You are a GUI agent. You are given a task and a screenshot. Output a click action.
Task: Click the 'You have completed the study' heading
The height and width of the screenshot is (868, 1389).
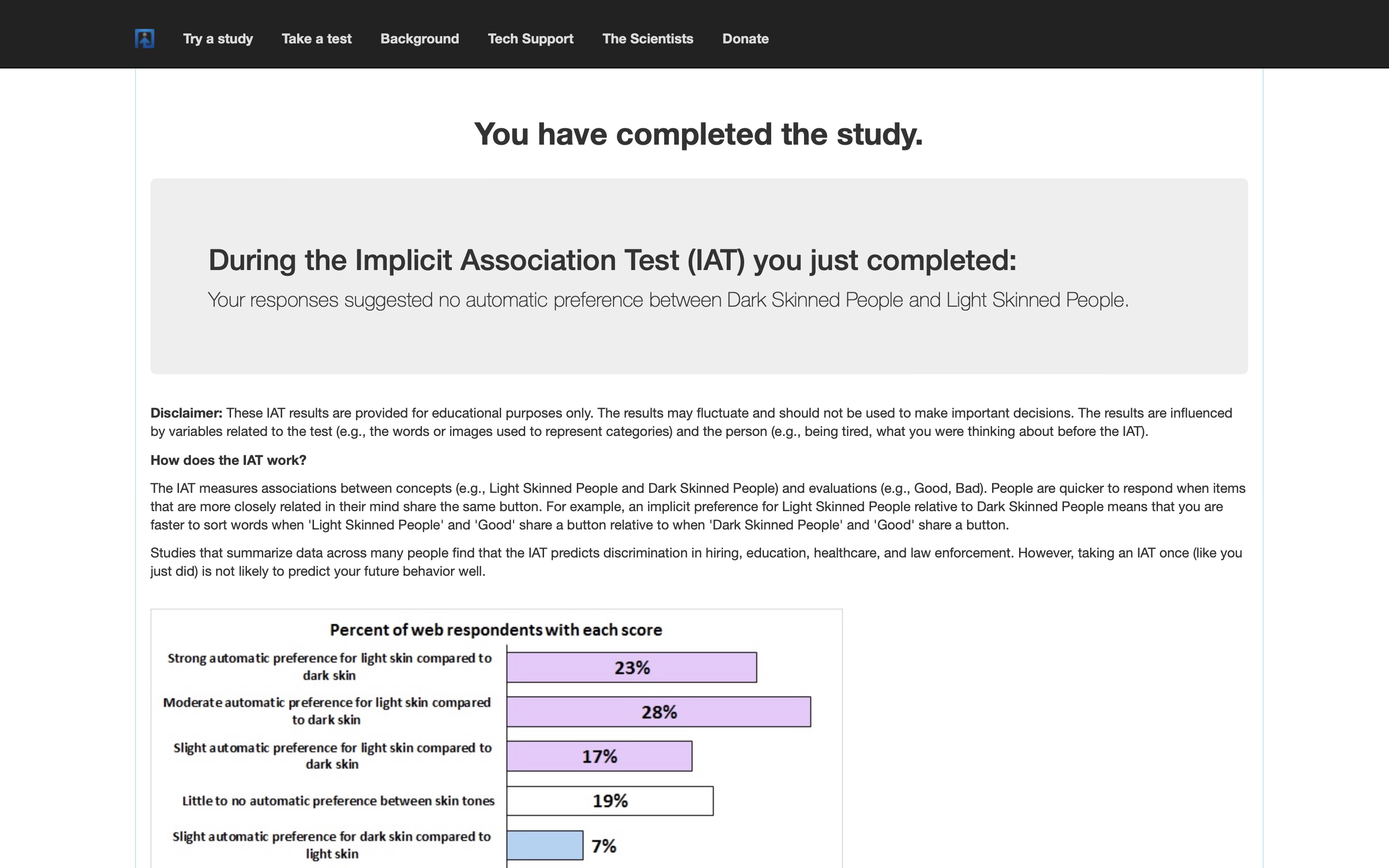(698, 135)
